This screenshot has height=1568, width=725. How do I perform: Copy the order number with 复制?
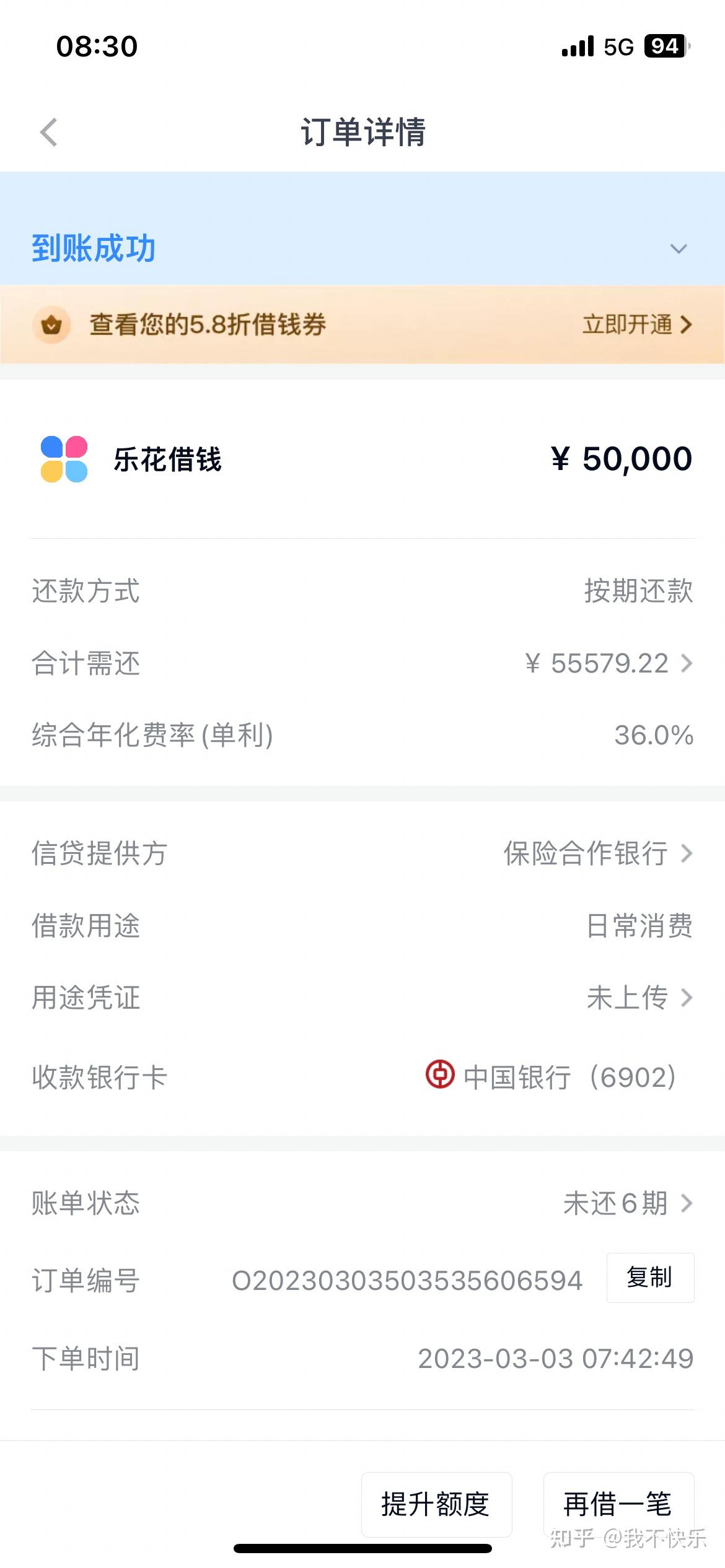(650, 1278)
